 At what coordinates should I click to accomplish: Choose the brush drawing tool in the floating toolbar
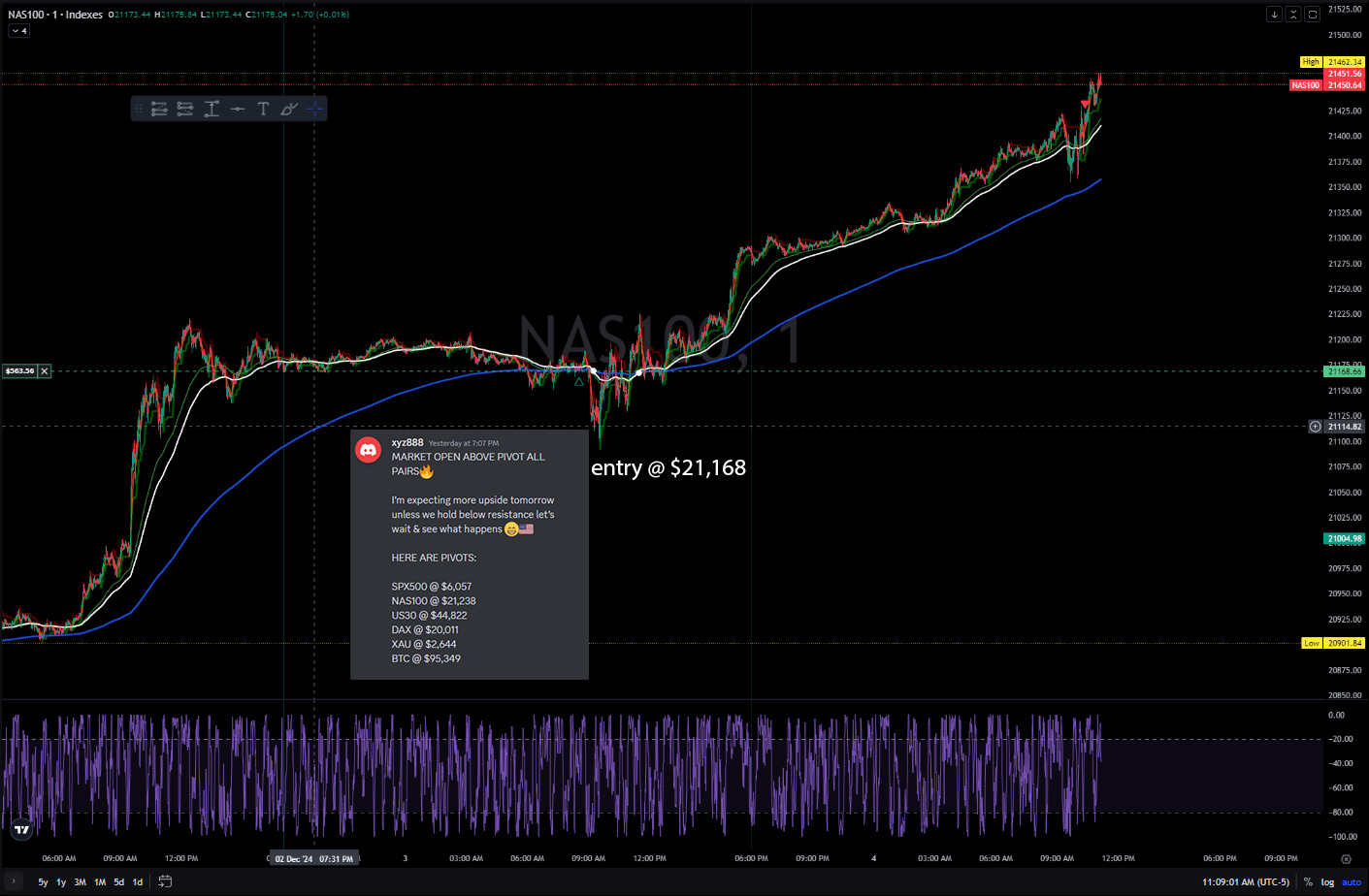pyautogui.click(x=288, y=109)
